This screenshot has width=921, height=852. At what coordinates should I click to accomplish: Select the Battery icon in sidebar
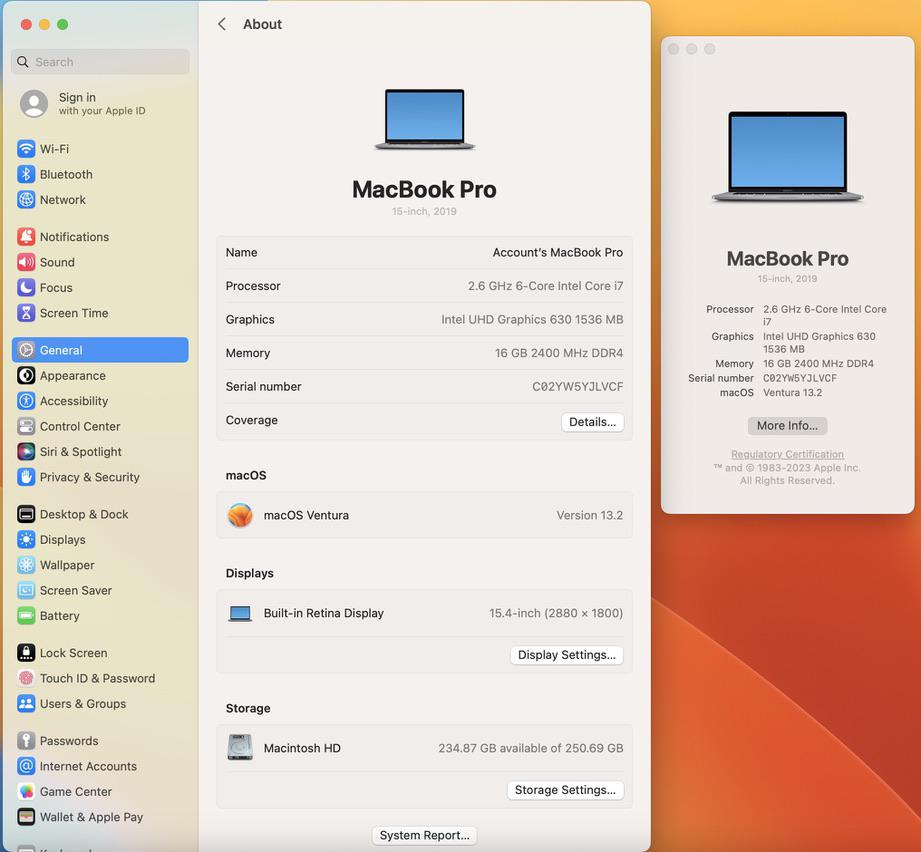[26, 616]
